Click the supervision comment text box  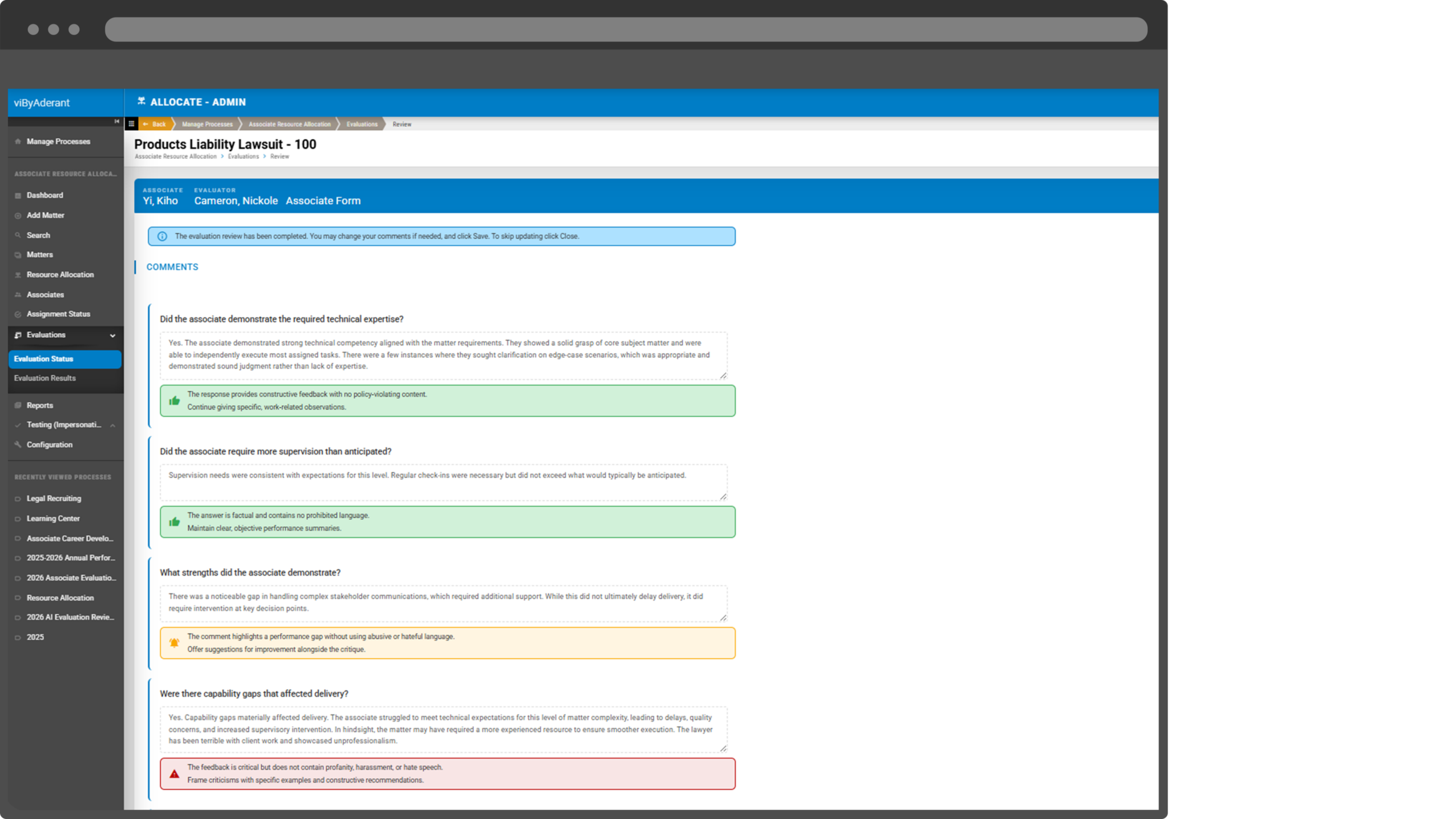tap(443, 482)
